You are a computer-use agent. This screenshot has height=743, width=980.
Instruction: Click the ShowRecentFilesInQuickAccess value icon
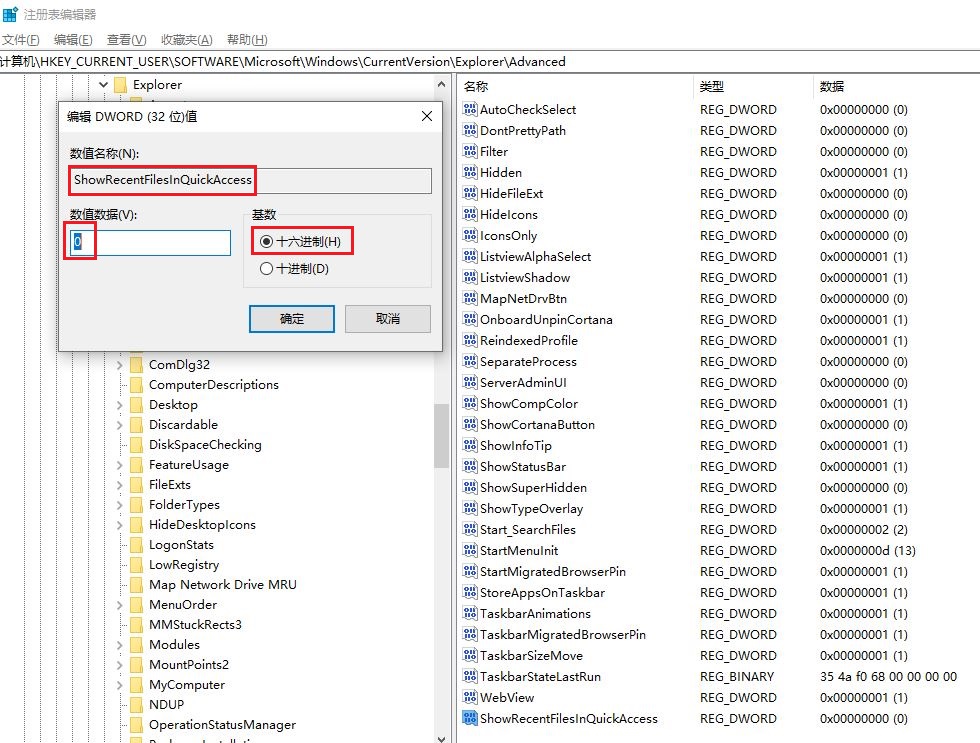click(x=470, y=719)
